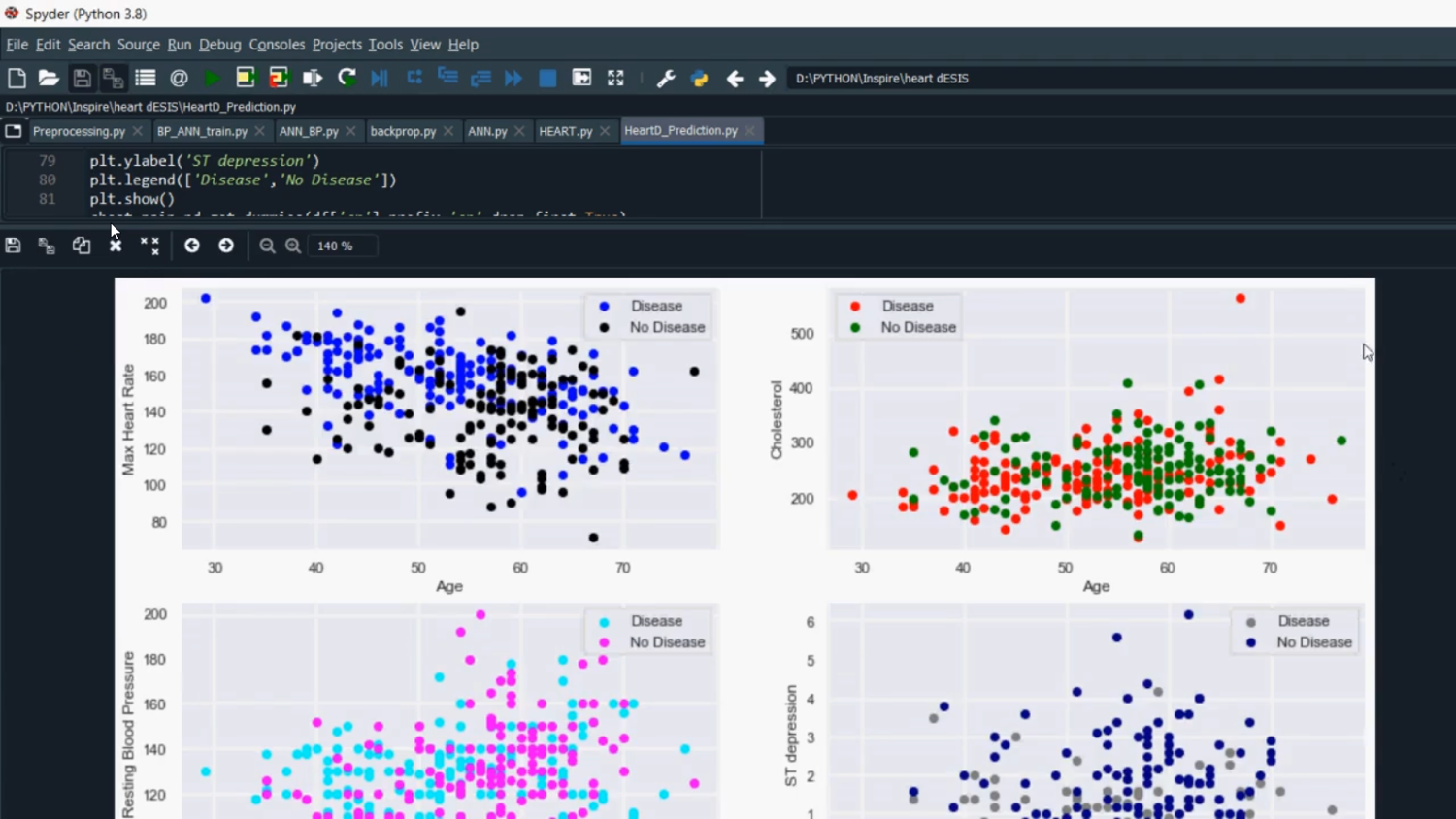Open the Python path manager
1456x819 pixels.
click(x=699, y=78)
